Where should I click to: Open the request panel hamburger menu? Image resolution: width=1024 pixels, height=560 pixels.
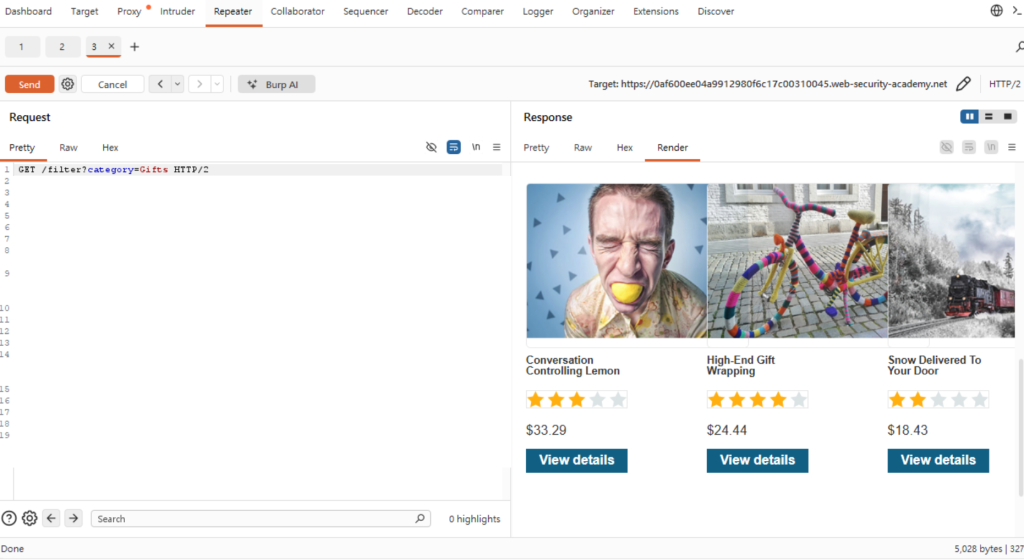(x=496, y=147)
